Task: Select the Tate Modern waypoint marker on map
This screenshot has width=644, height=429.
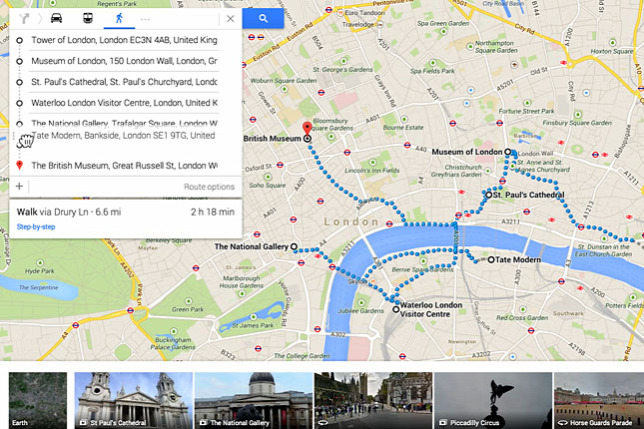Action: [x=491, y=259]
